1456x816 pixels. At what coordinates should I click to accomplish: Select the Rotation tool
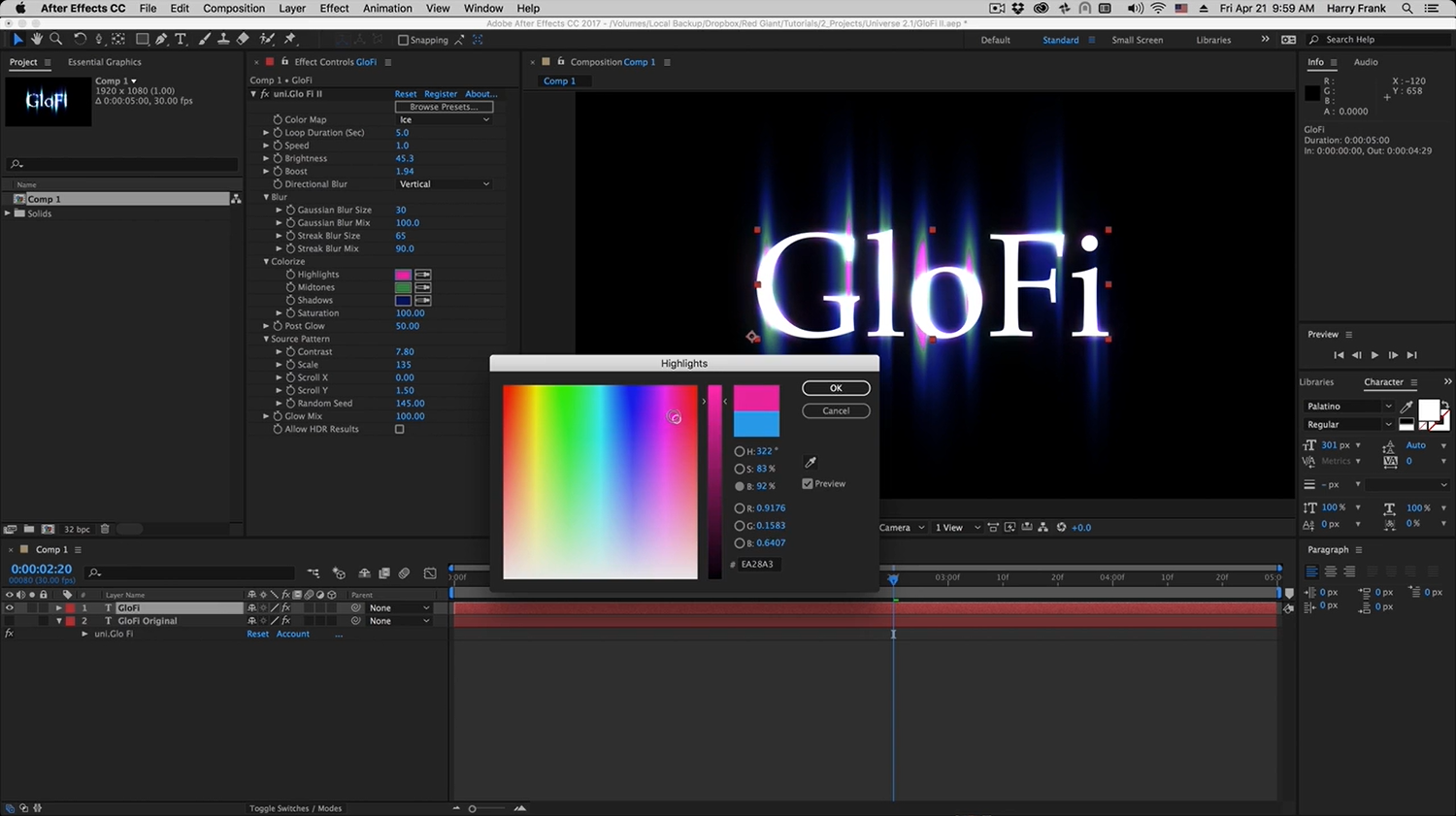tap(80, 39)
